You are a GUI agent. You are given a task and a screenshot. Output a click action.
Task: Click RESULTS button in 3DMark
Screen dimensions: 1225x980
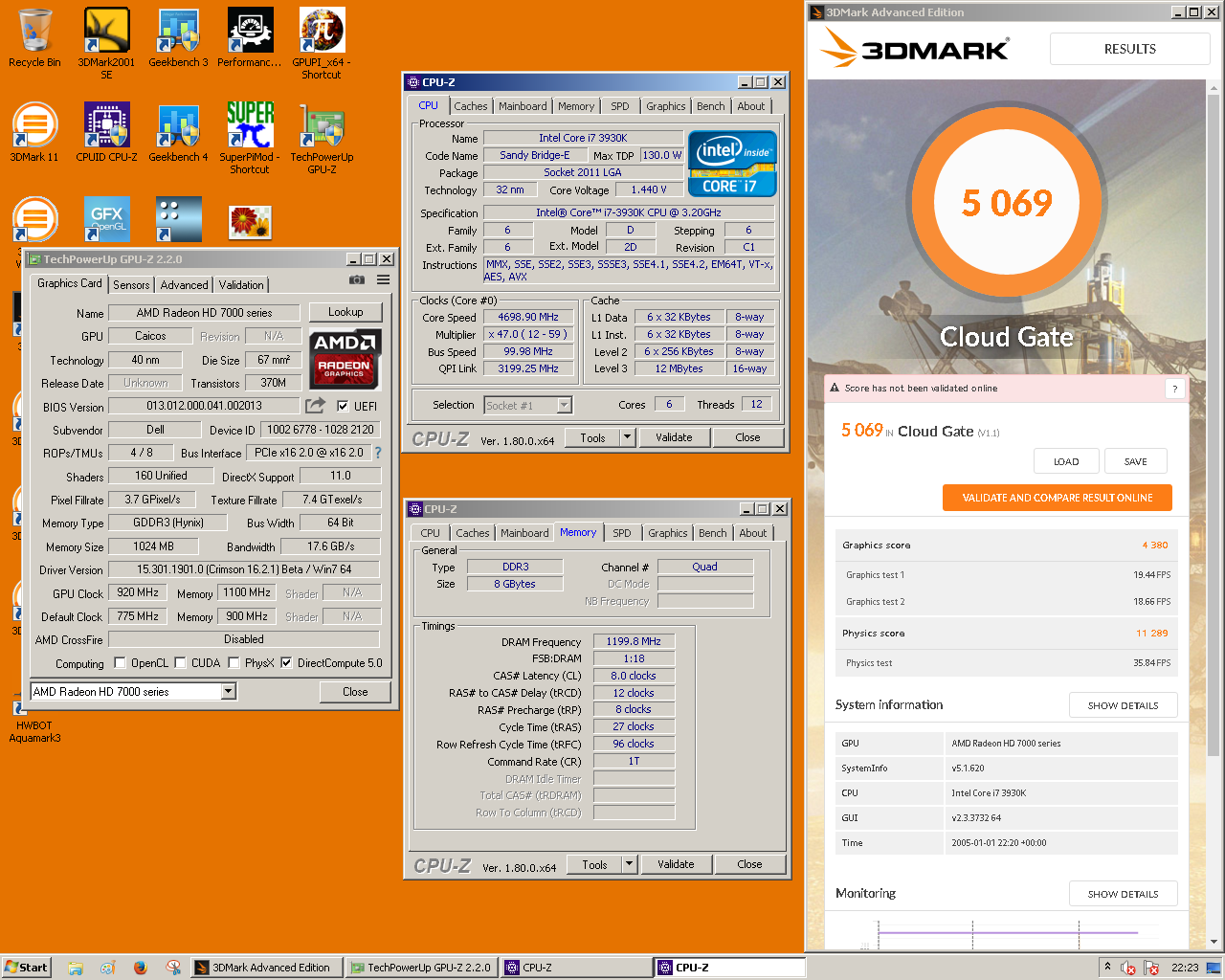[1130, 49]
